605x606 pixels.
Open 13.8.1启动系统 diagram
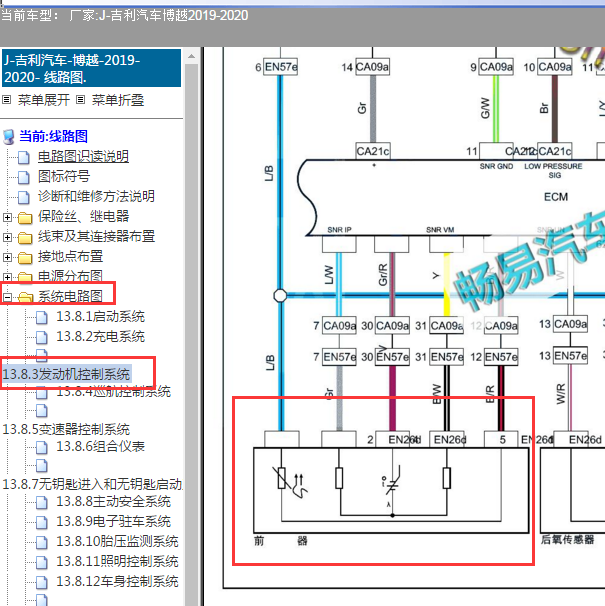click(x=101, y=317)
